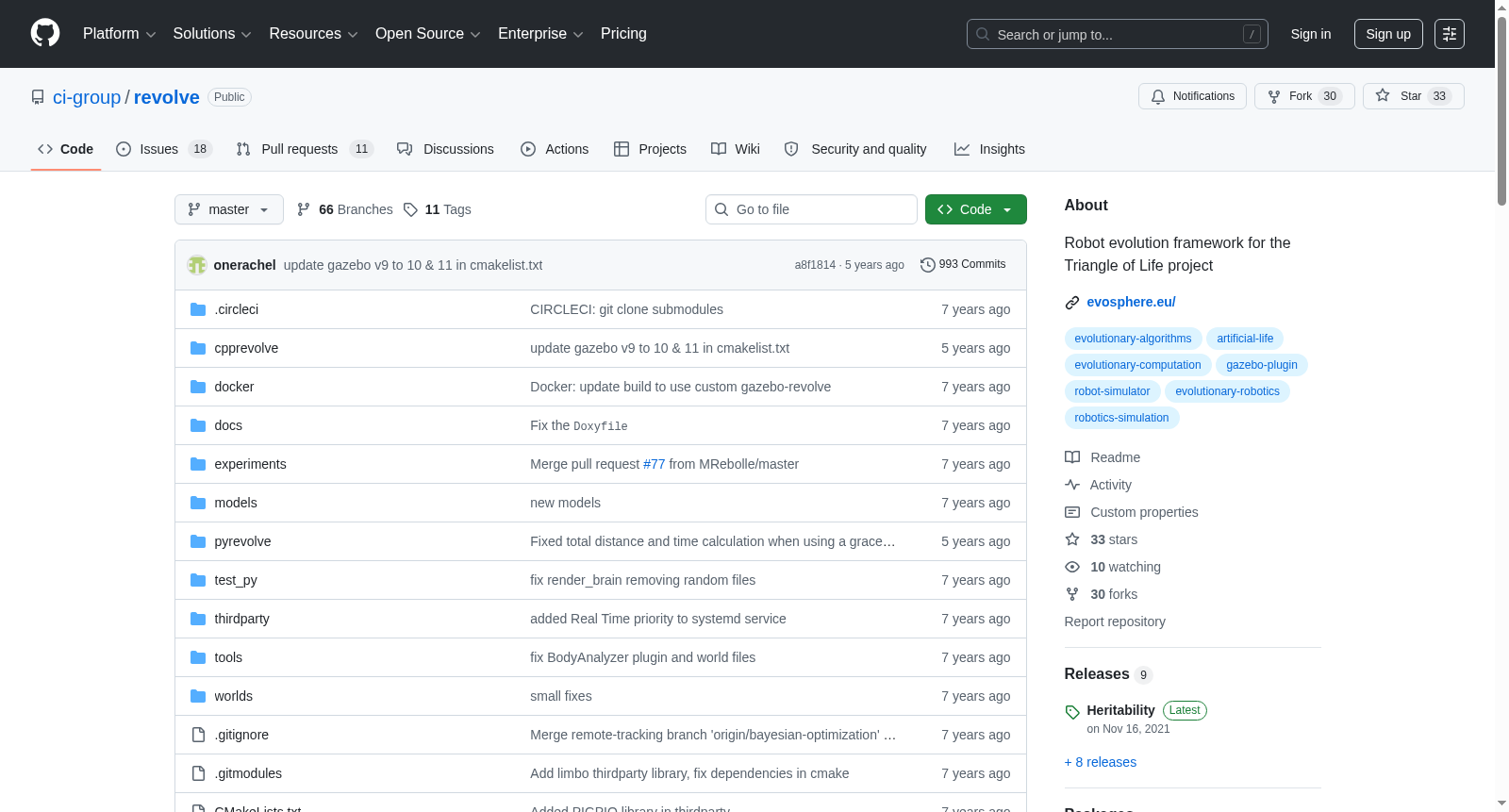Click the link icon beside evosphere.eu
Viewport: 1509px width, 812px height.
pyautogui.click(x=1072, y=303)
